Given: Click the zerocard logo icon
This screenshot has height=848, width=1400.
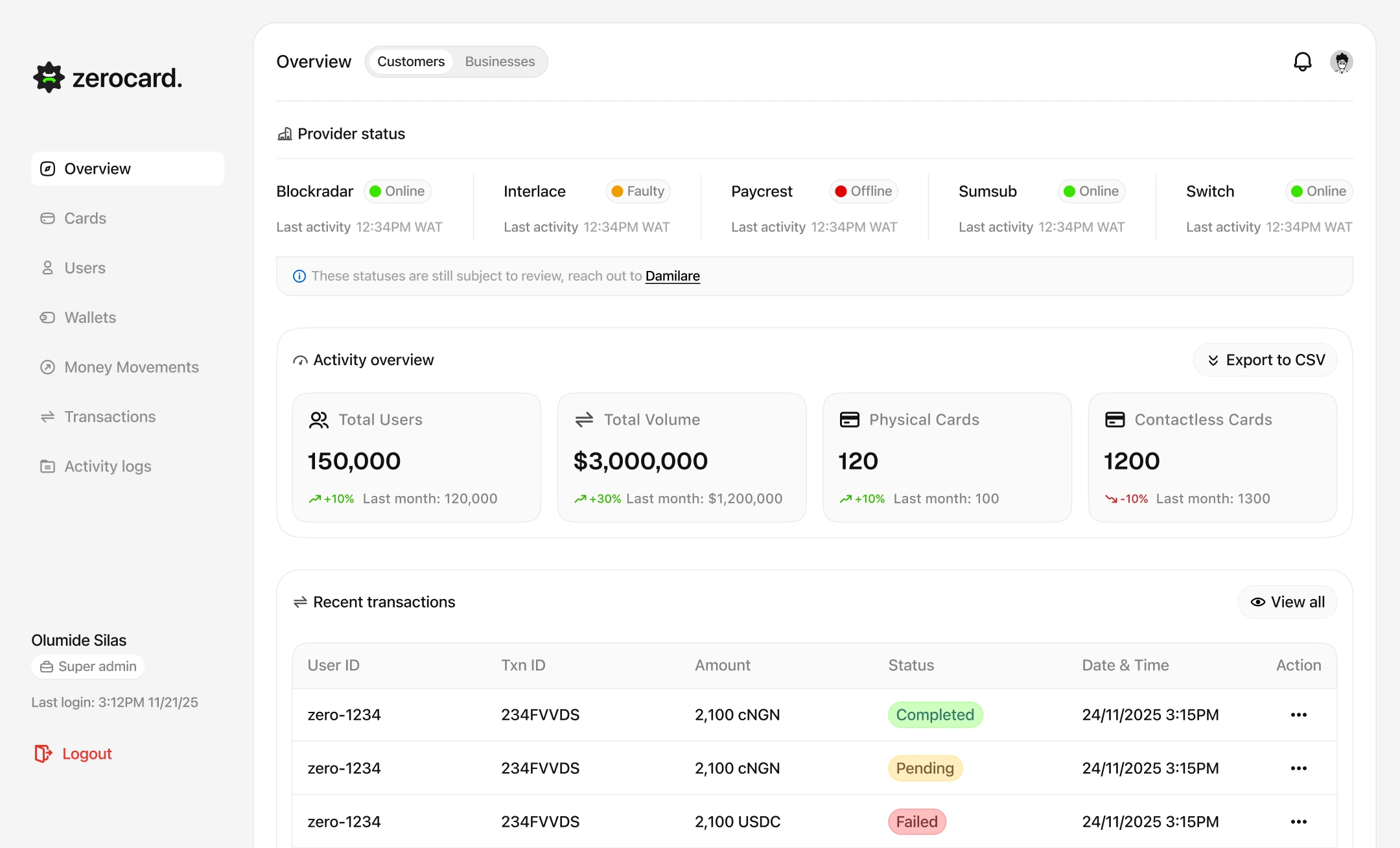Looking at the screenshot, I should point(49,78).
